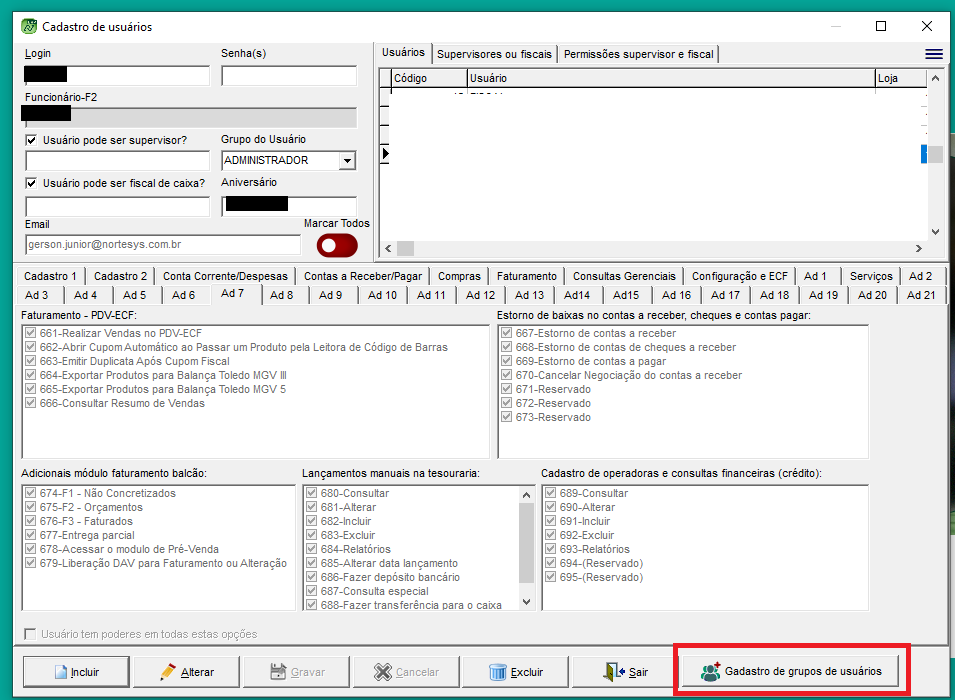The height and width of the screenshot is (700, 955).
Task: Toggle the Marcar Todos switch
Action: tap(337, 246)
